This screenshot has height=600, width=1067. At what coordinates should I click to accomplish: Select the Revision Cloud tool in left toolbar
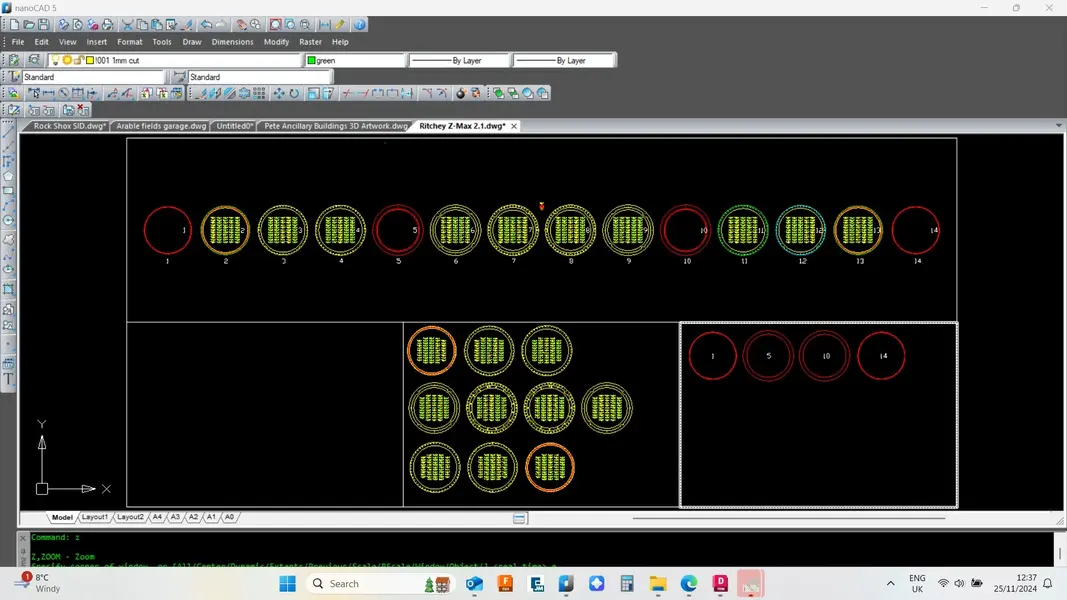(8, 239)
